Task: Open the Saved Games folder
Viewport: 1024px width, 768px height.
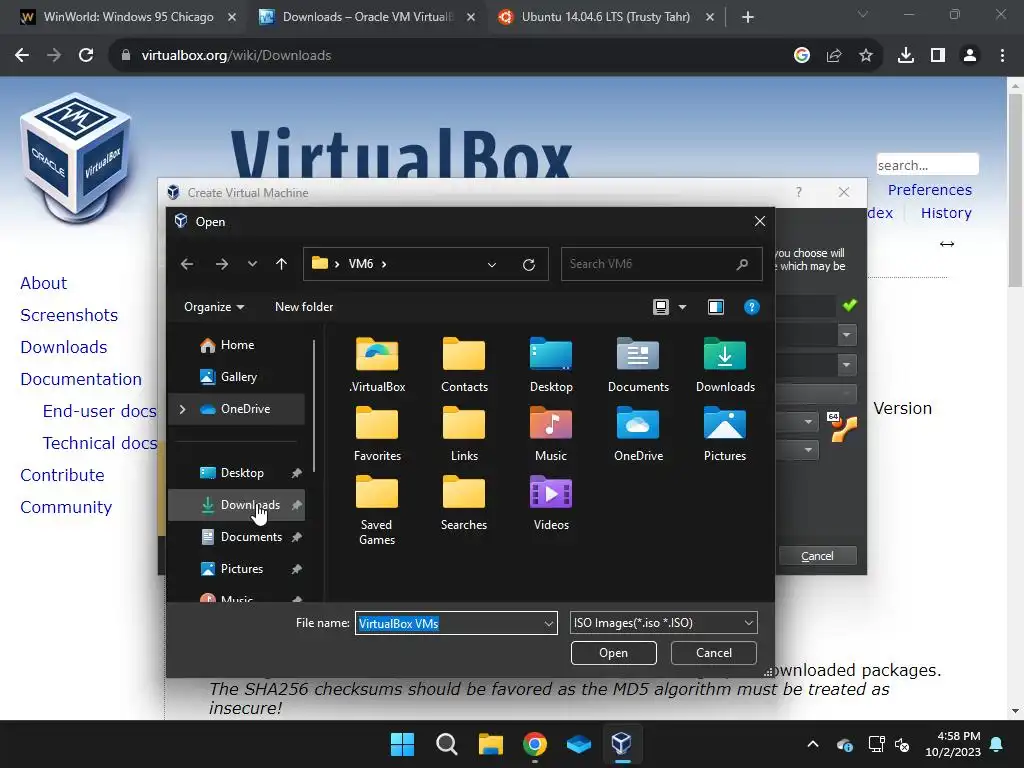Action: [377, 510]
